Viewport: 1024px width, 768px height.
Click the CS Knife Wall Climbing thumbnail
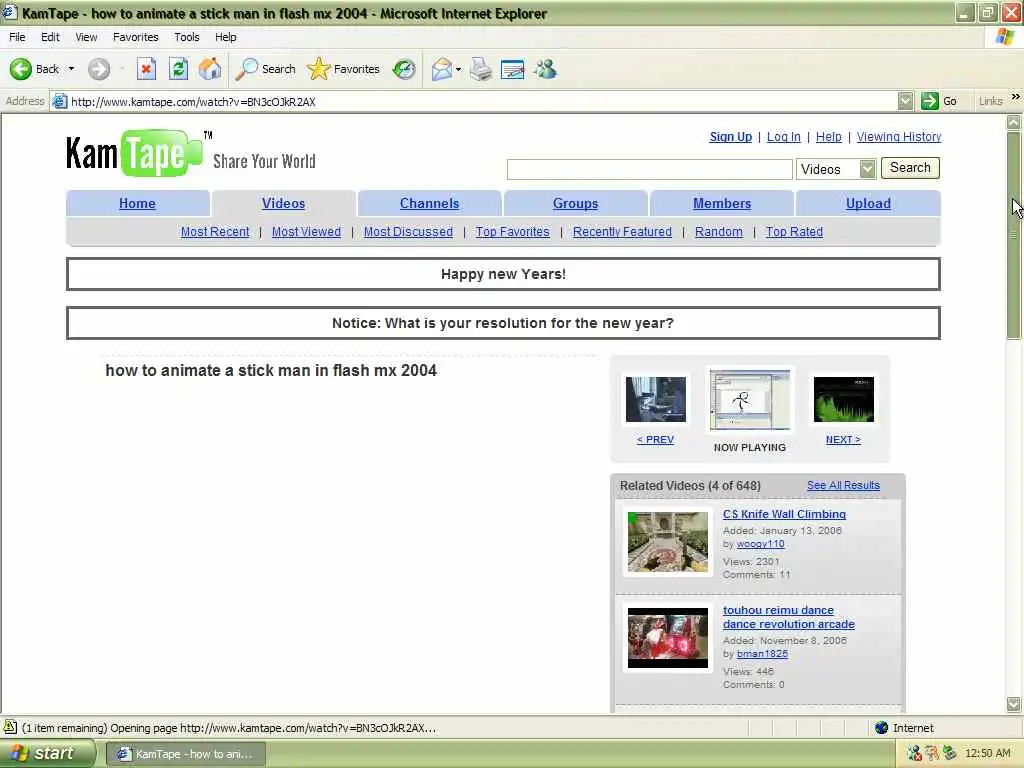[667, 542]
